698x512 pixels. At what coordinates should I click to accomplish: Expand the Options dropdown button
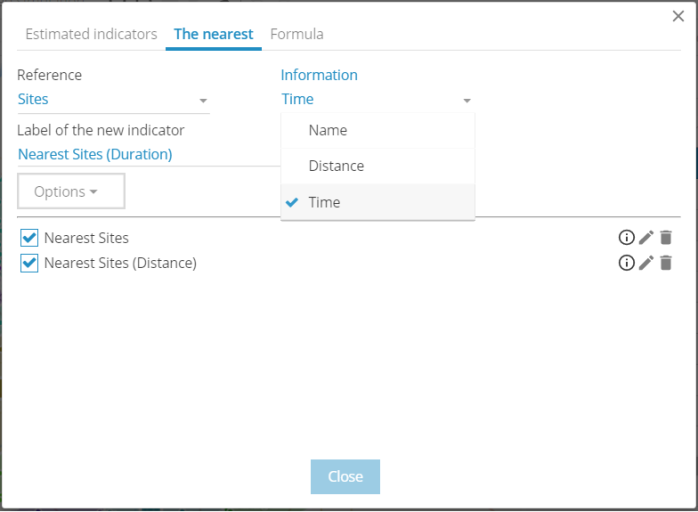71,191
